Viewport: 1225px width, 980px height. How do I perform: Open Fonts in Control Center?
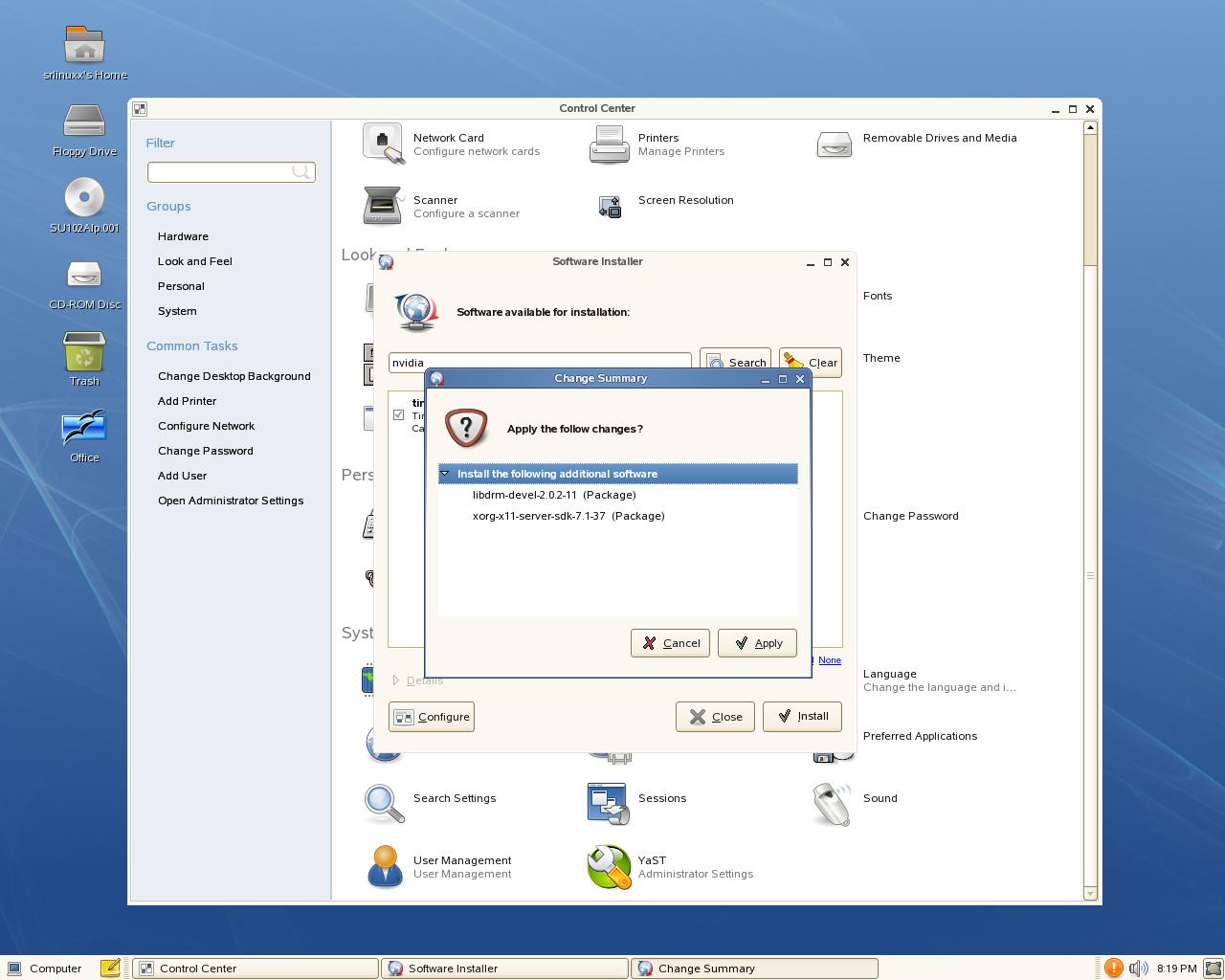tap(878, 296)
